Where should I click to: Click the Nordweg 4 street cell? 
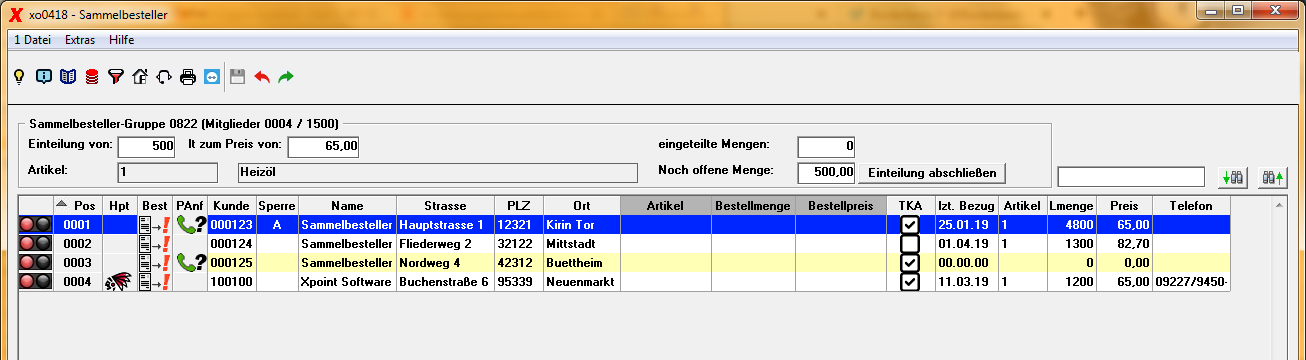tap(445, 263)
